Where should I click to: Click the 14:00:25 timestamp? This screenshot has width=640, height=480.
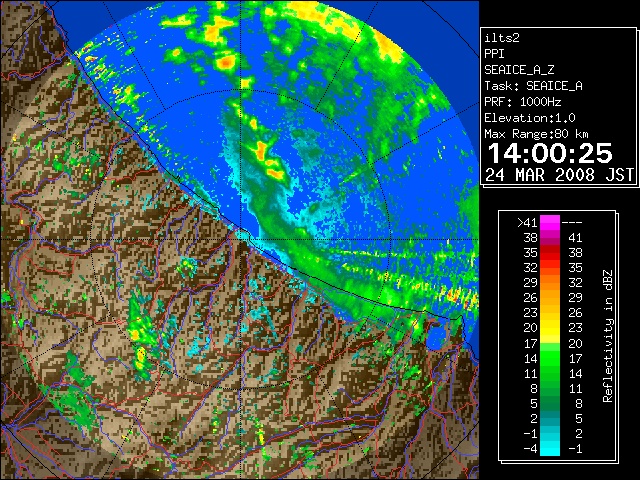(550, 153)
